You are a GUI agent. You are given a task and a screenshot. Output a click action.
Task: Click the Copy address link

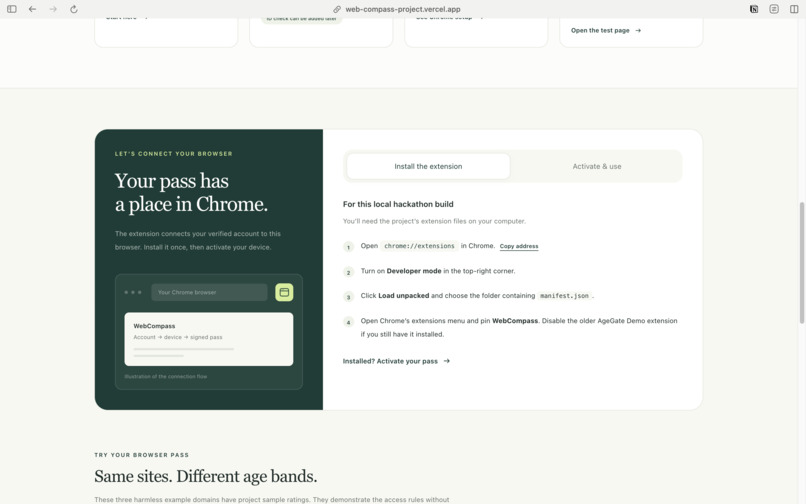pos(519,246)
